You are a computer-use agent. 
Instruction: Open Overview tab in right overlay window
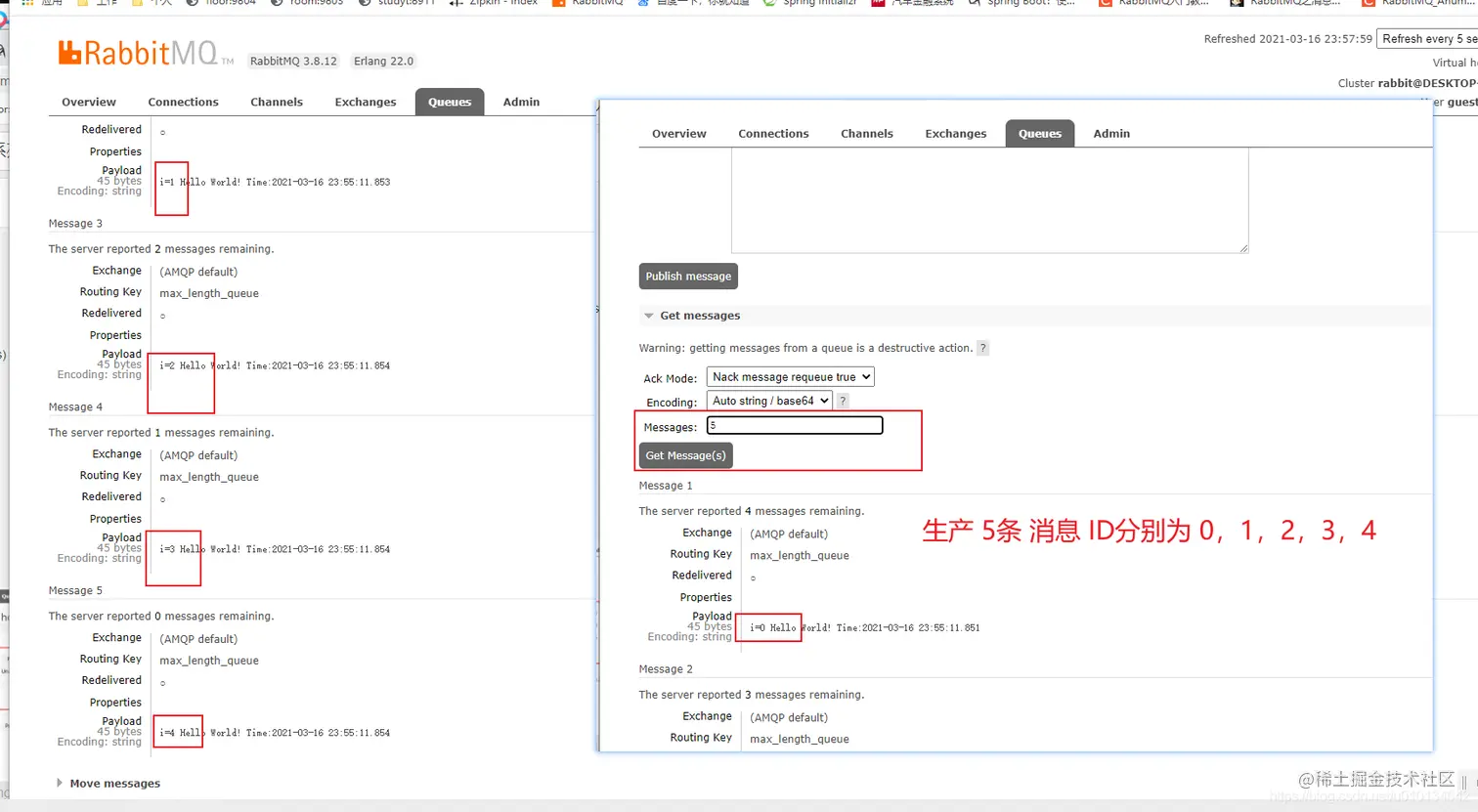pos(679,134)
